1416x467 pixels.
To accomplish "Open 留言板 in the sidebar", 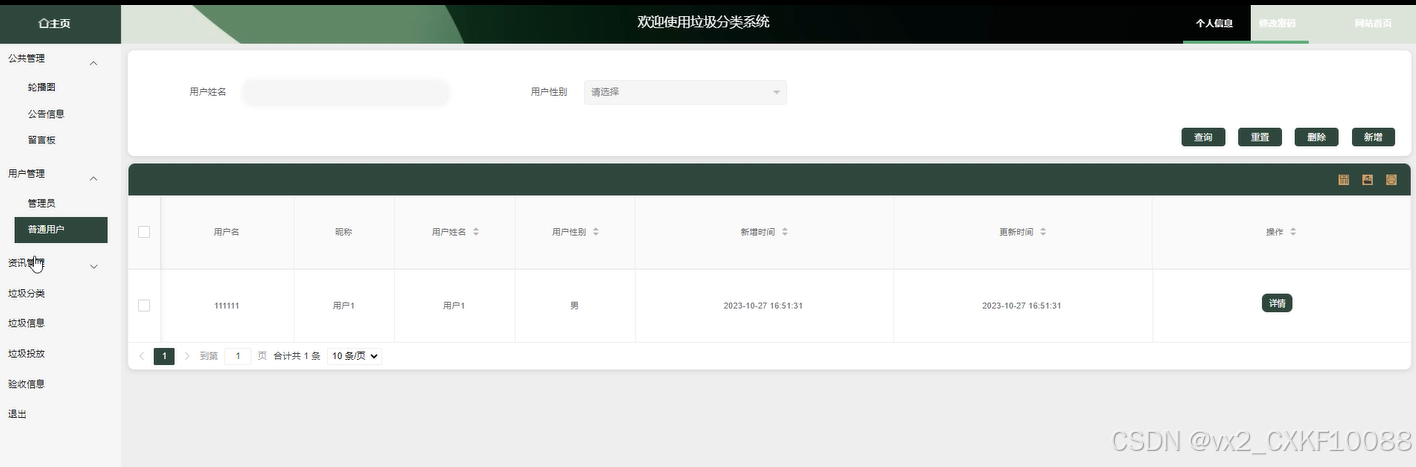I will (x=42, y=140).
